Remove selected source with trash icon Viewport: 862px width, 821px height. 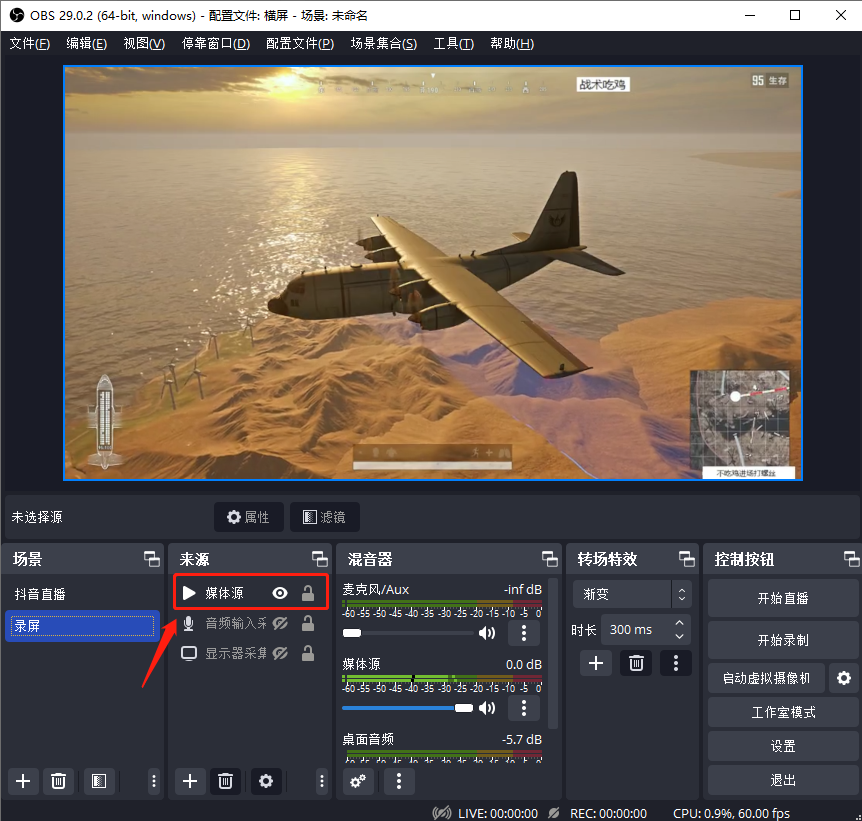pyautogui.click(x=225, y=781)
